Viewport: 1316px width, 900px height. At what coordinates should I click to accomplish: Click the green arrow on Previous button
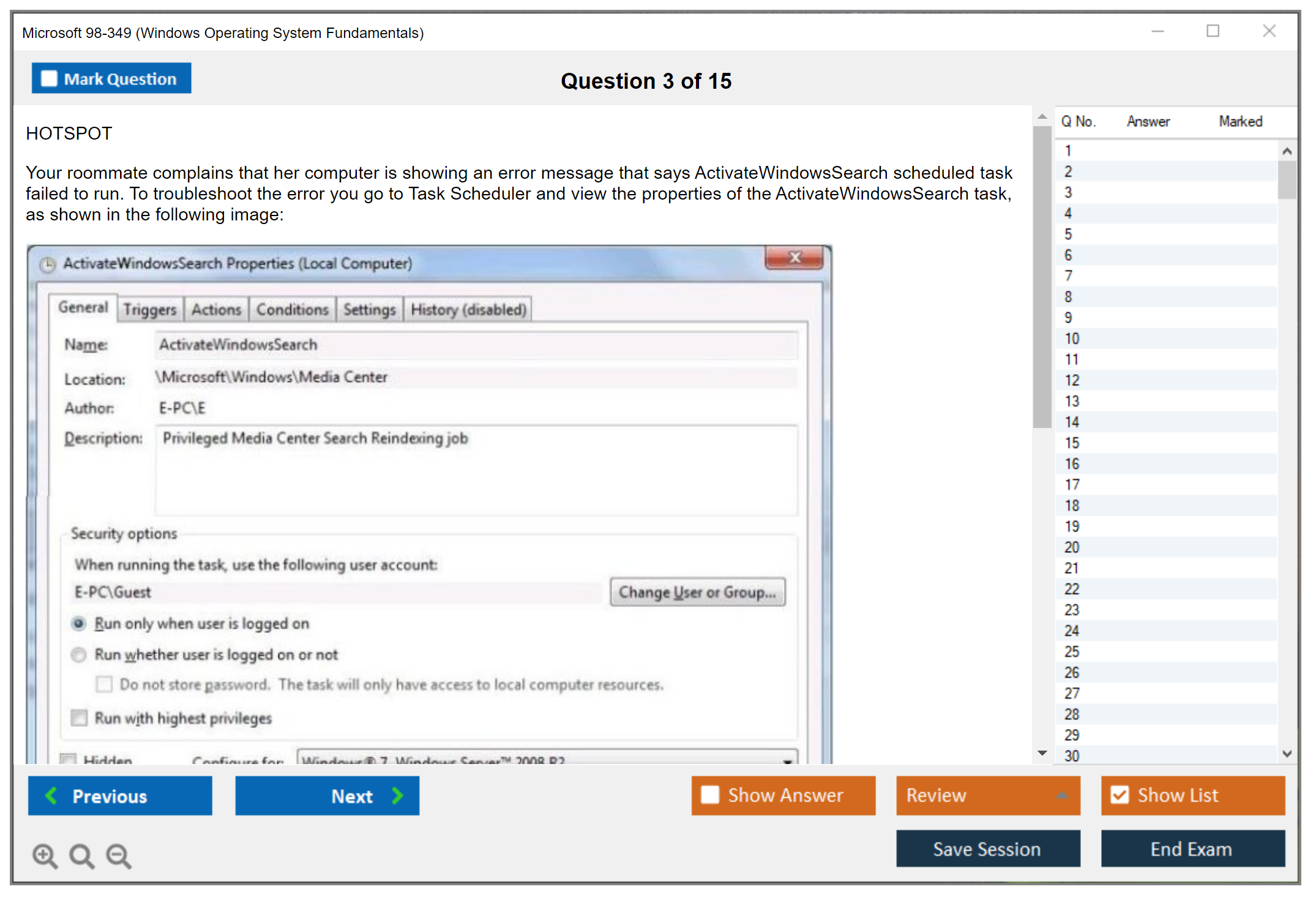pyautogui.click(x=51, y=795)
